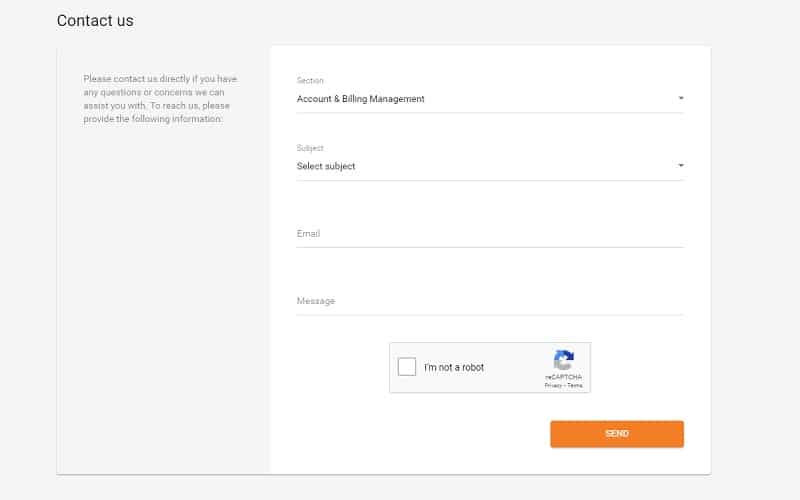Click the arrow on the Section dropdown
Screen dimensions: 800x500
[x=681, y=98]
